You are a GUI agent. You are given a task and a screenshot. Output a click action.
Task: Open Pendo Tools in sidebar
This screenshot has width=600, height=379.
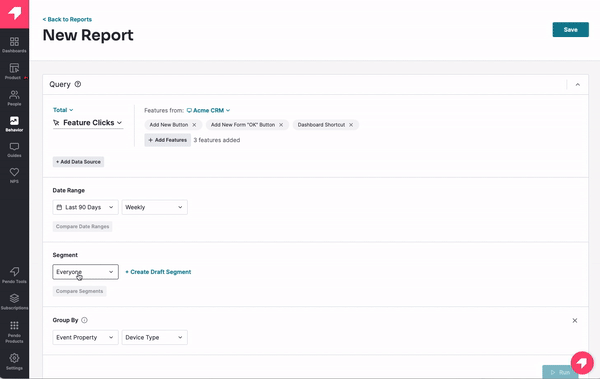point(14,275)
